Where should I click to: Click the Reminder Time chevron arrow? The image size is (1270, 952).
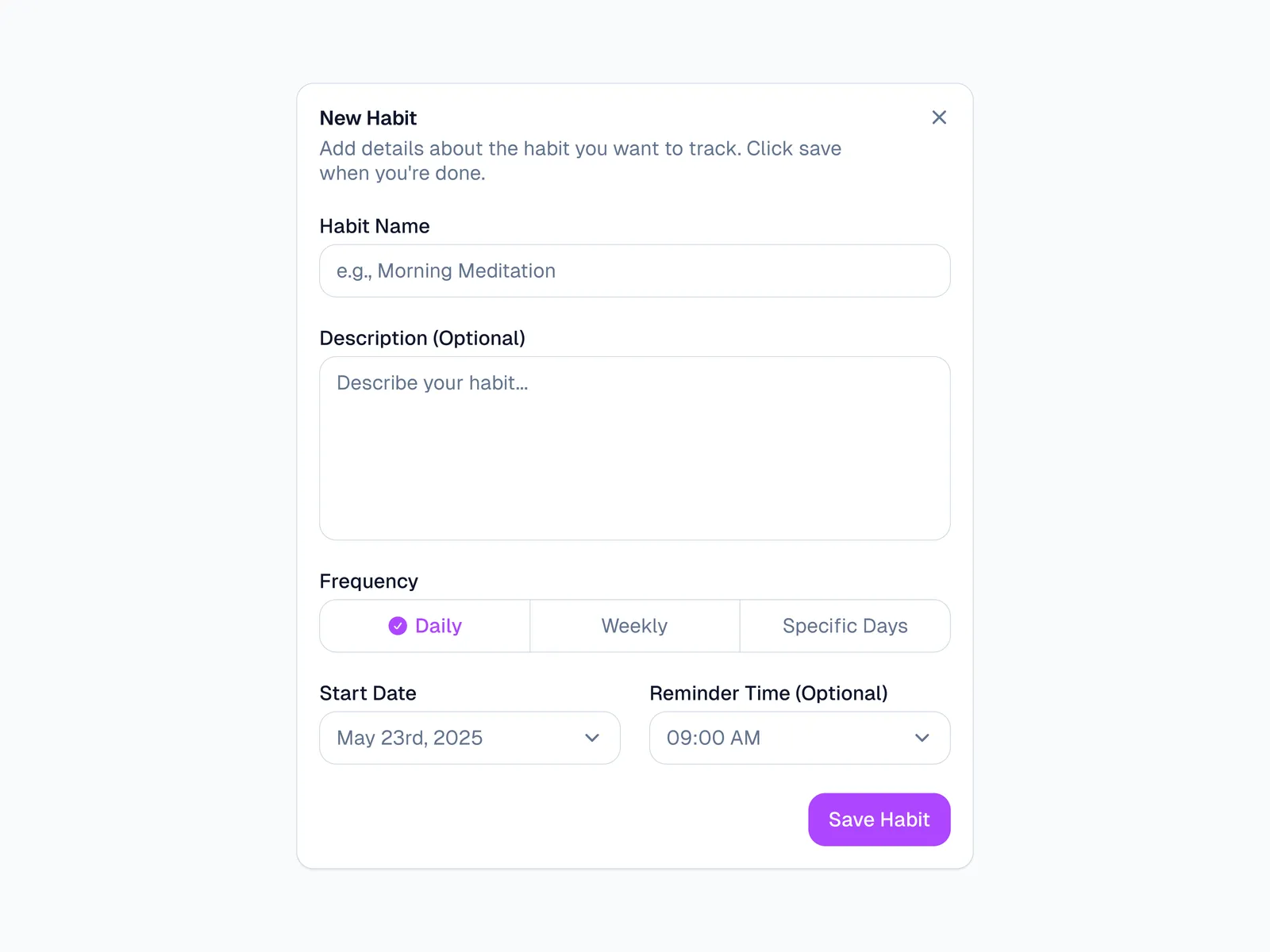(x=922, y=738)
